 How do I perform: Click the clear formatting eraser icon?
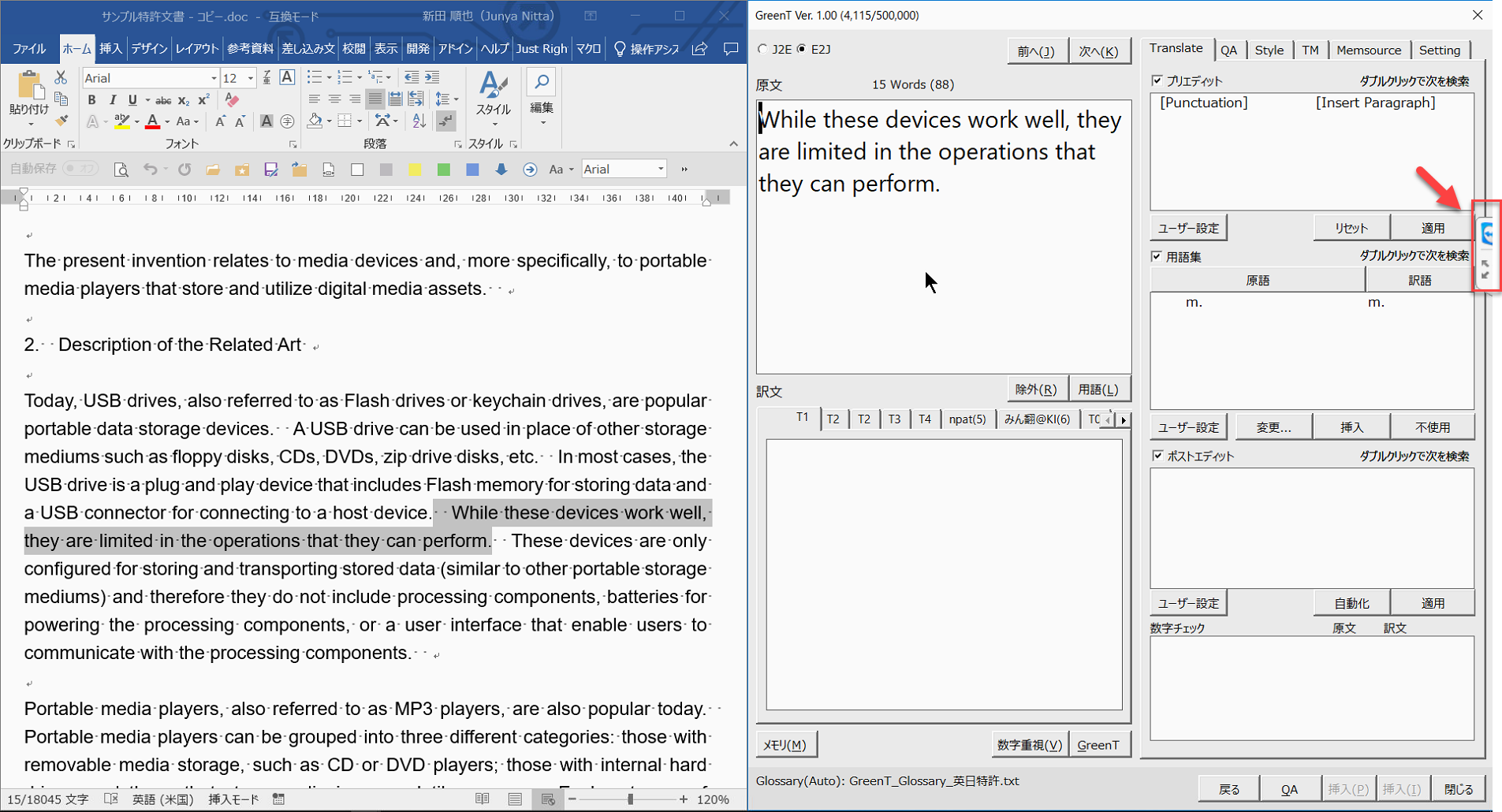232,100
